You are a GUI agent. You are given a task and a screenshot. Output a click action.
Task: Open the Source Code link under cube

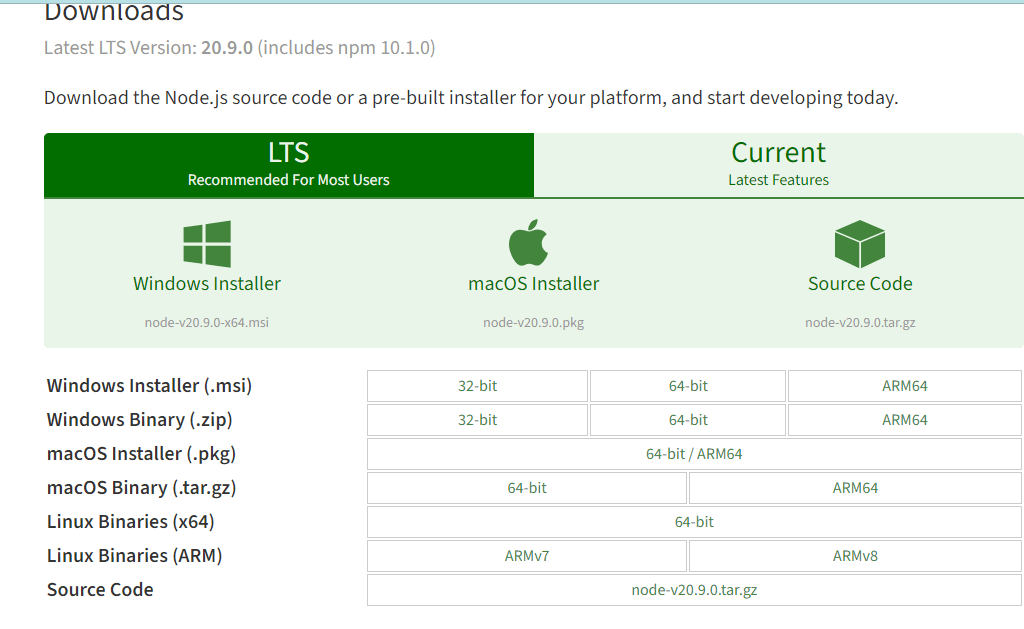[x=860, y=283]
